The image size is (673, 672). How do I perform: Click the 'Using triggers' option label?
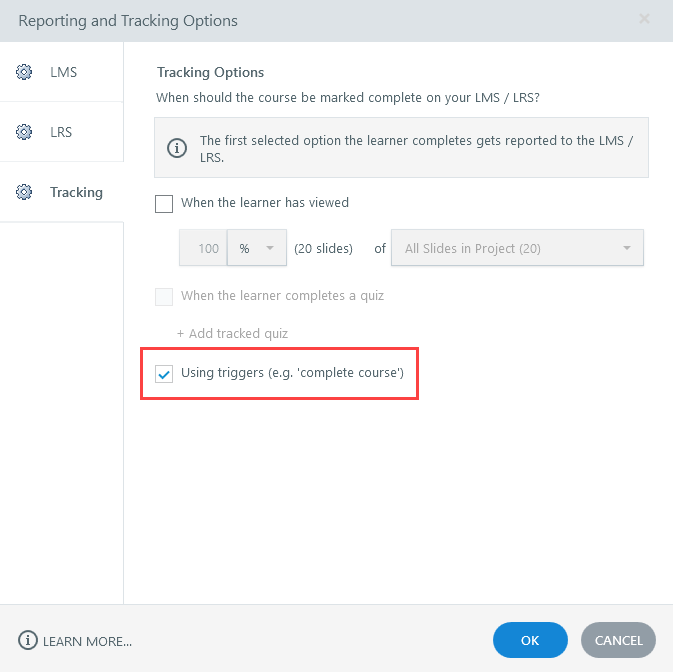292,374
